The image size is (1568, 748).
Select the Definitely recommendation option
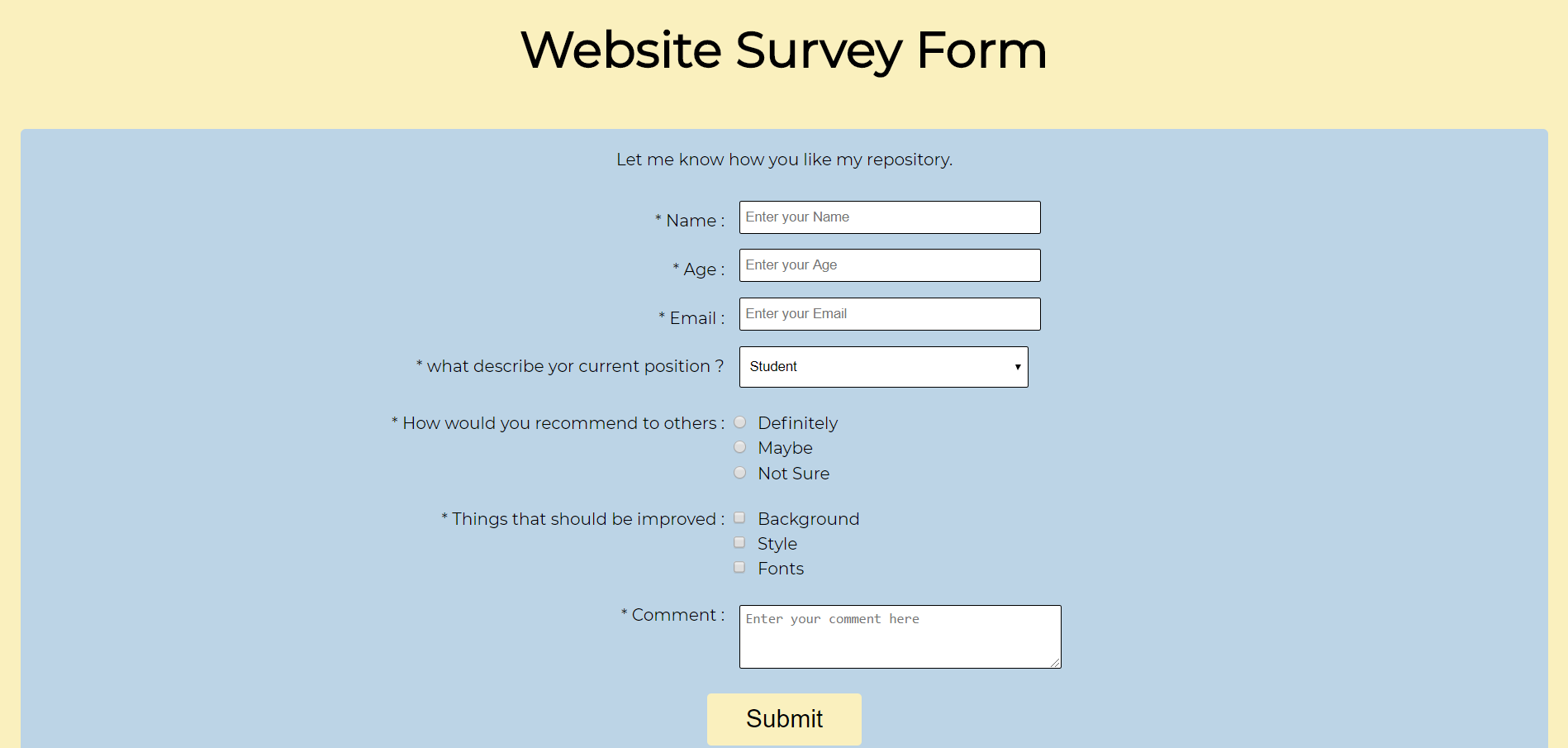click(x=739, y=422)
